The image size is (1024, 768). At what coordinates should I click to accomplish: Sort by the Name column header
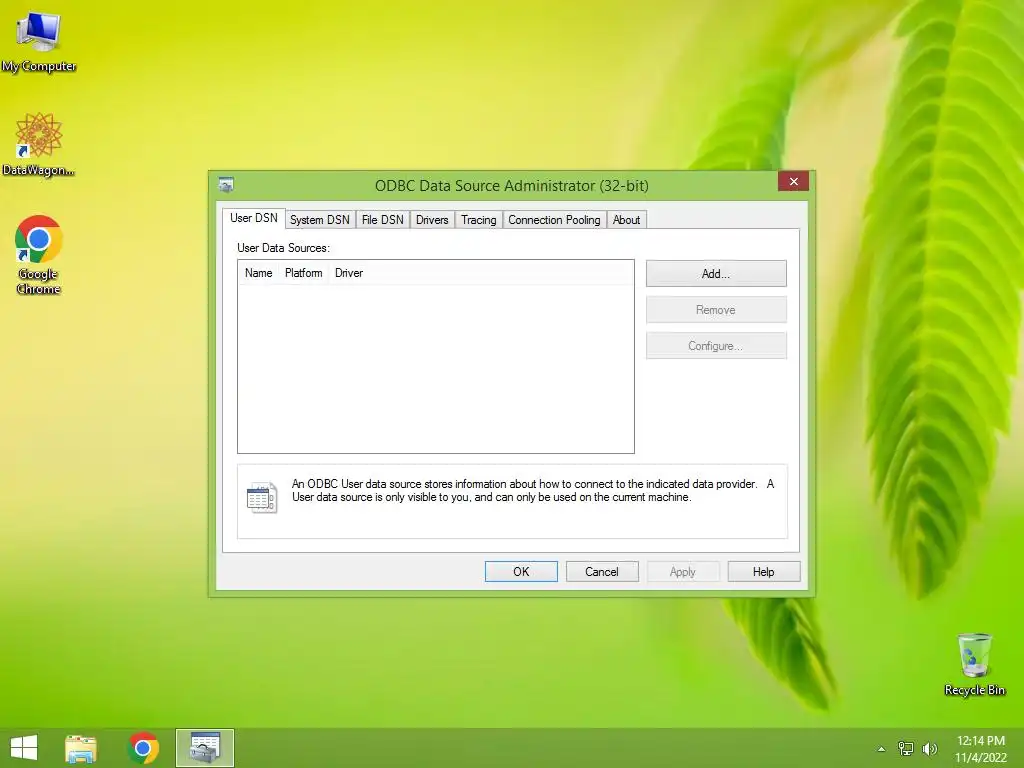point(259,273)
